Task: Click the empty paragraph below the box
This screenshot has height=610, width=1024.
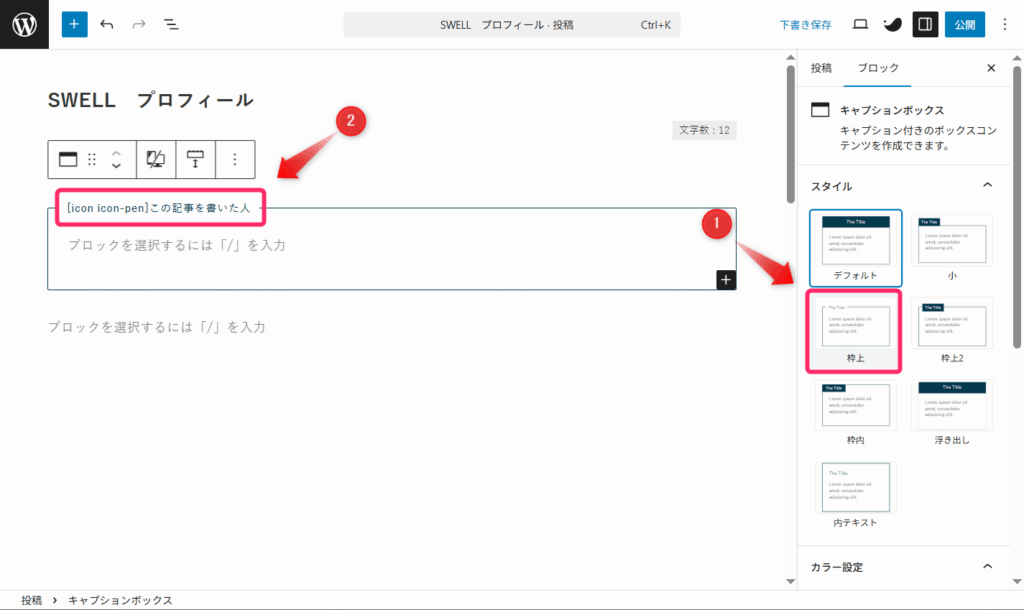Action: point(157,327)
